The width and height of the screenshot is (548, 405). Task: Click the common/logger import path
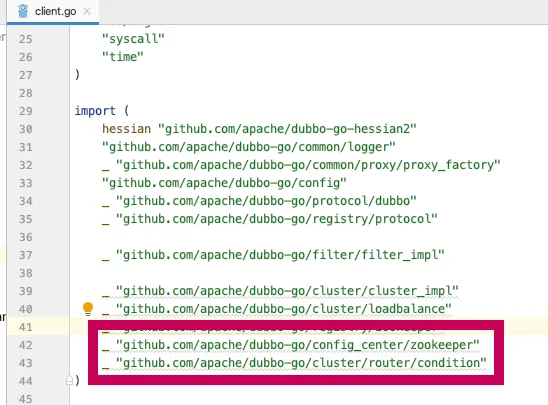(249, 147)
